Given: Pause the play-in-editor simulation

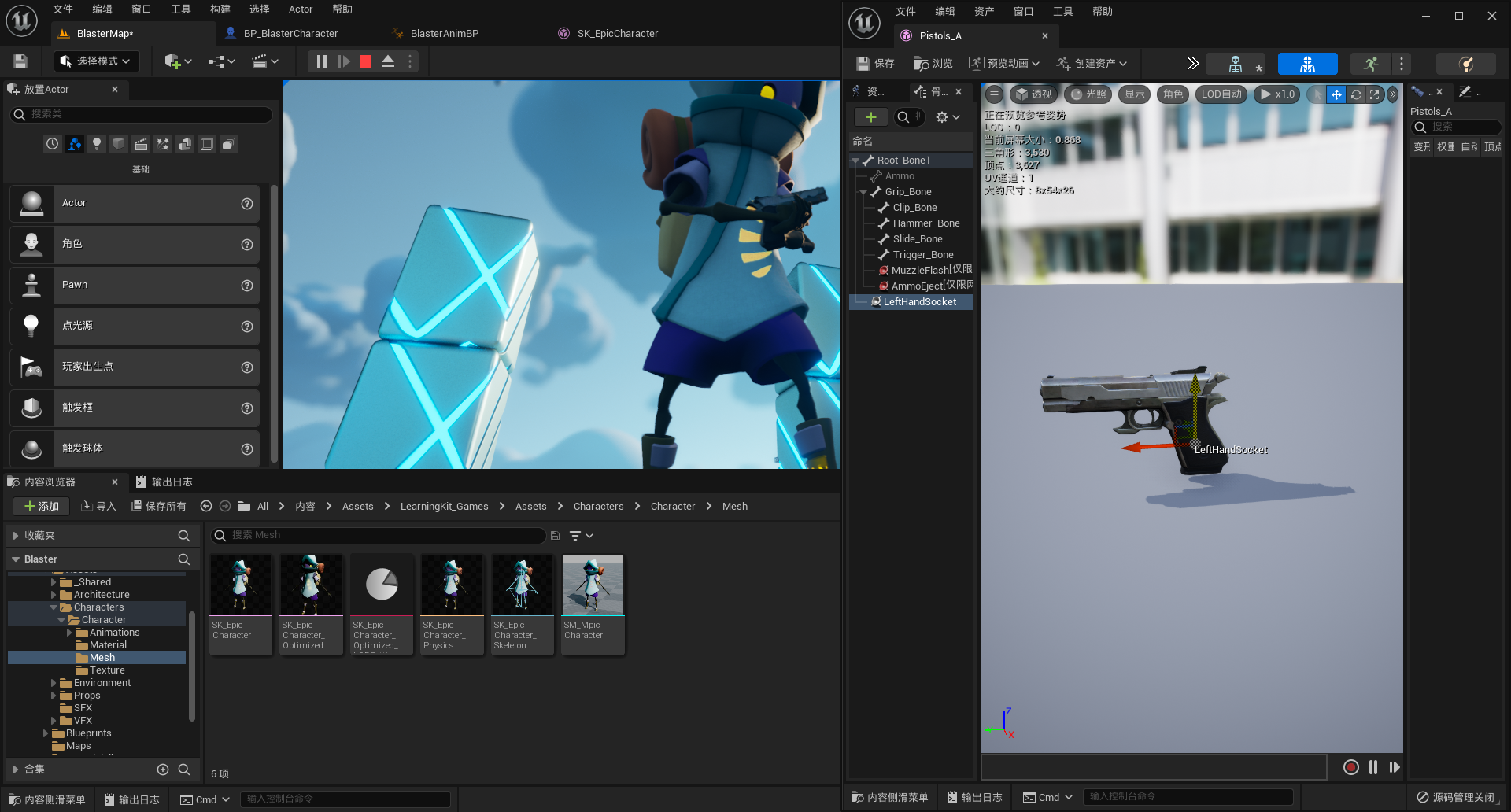Looking at the screenshot, I should [x=321, y=61].
